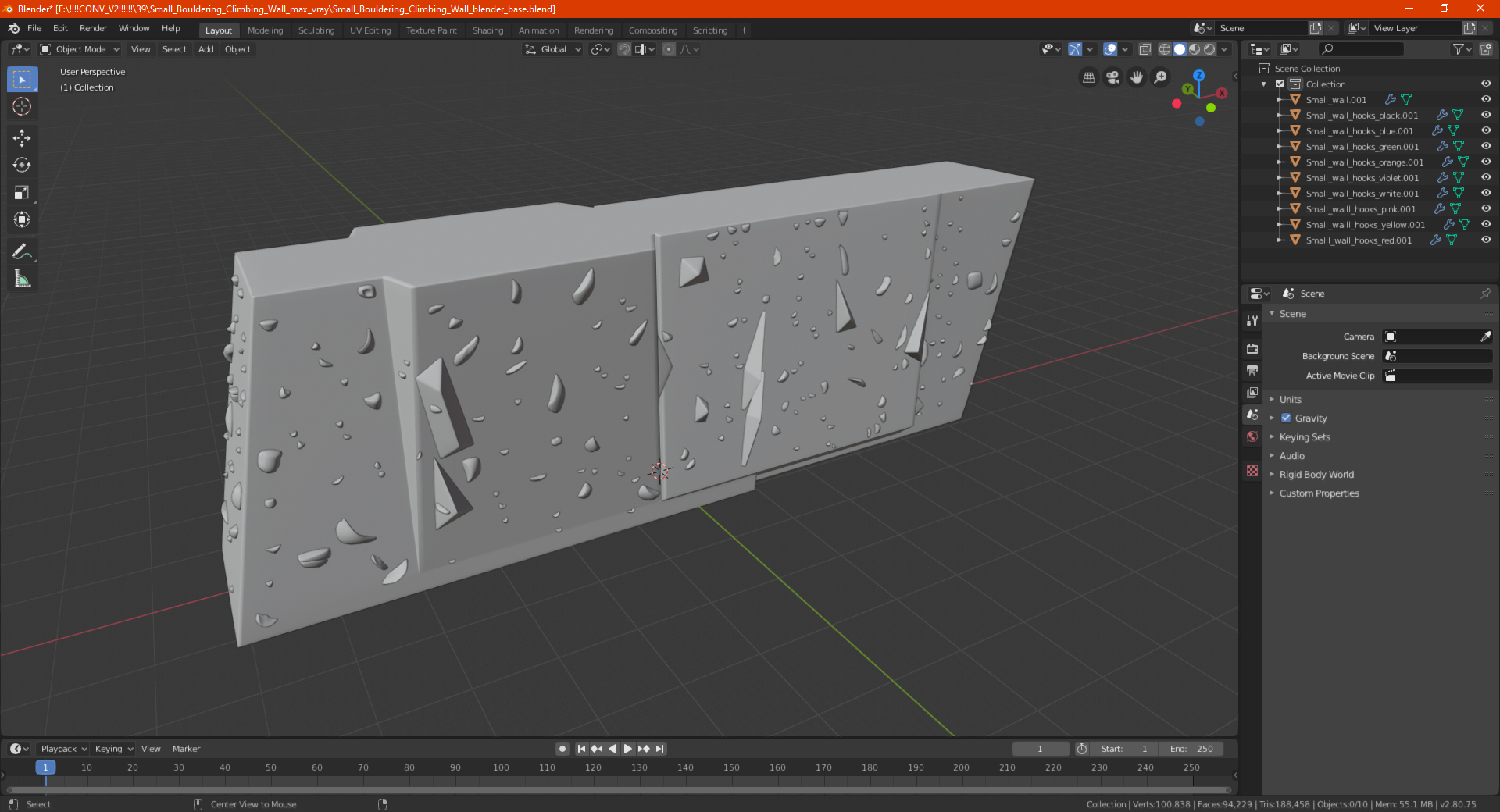Open the viewport Select menu
This screenshot has height=812, width=1500.
174,49
